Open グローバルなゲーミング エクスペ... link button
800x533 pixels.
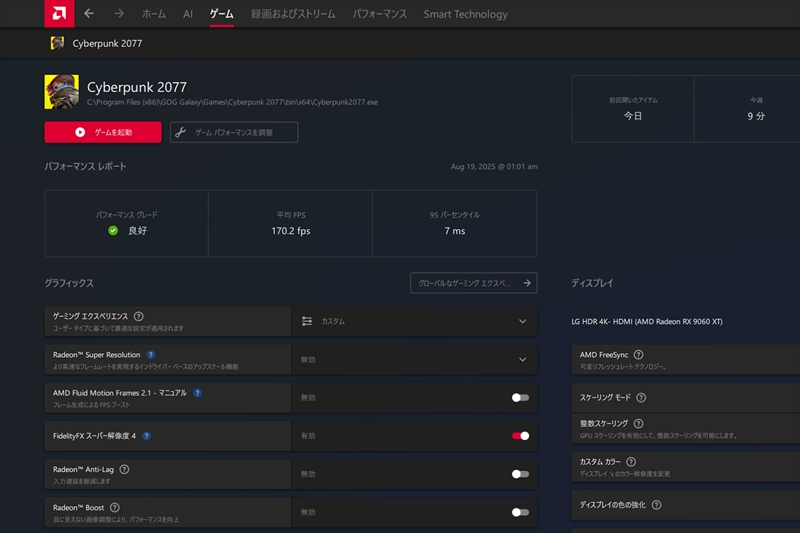pos(473,283)
